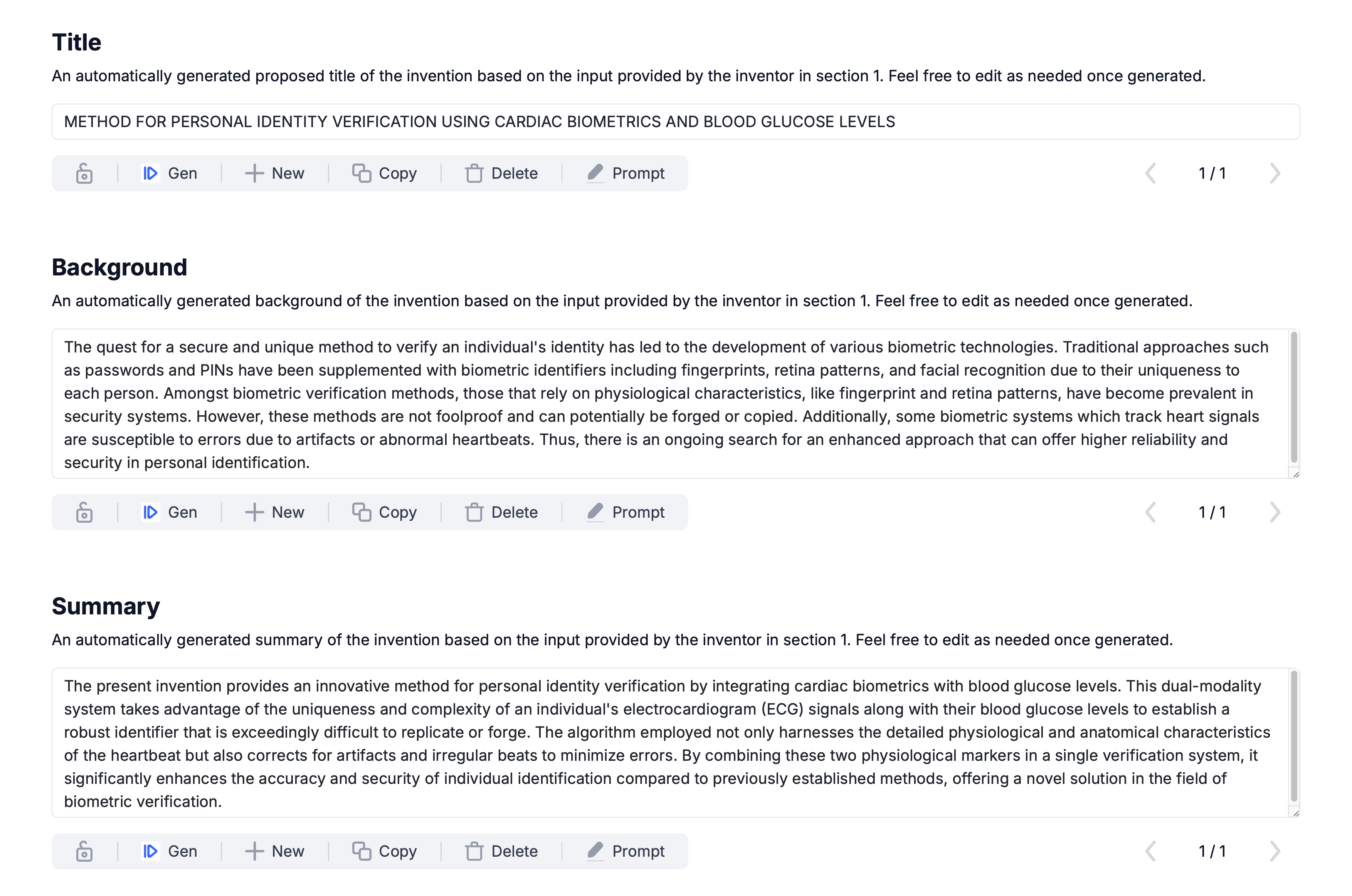Image resolution: width=1352 pixels, height=896 pixels.
Task: Toggle the lock icon in Background toolbar
Action: click(x=84, y=512)
